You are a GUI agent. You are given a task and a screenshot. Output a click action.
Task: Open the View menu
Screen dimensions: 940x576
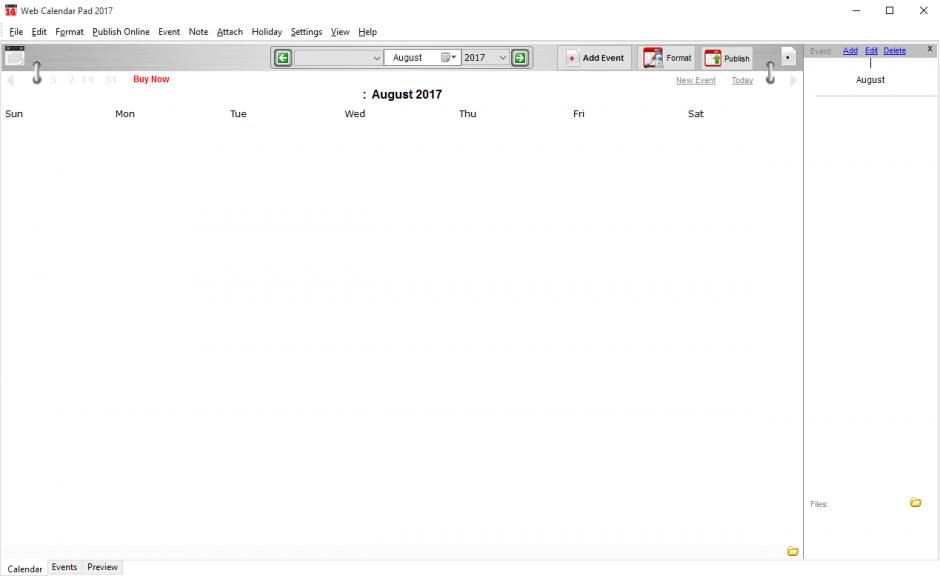[x=340, y=32]
